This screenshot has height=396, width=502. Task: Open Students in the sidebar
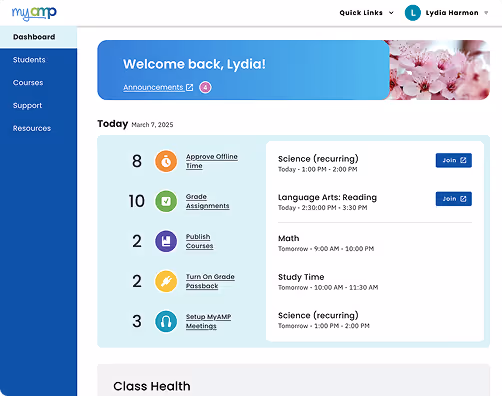[x=29, y=60]
